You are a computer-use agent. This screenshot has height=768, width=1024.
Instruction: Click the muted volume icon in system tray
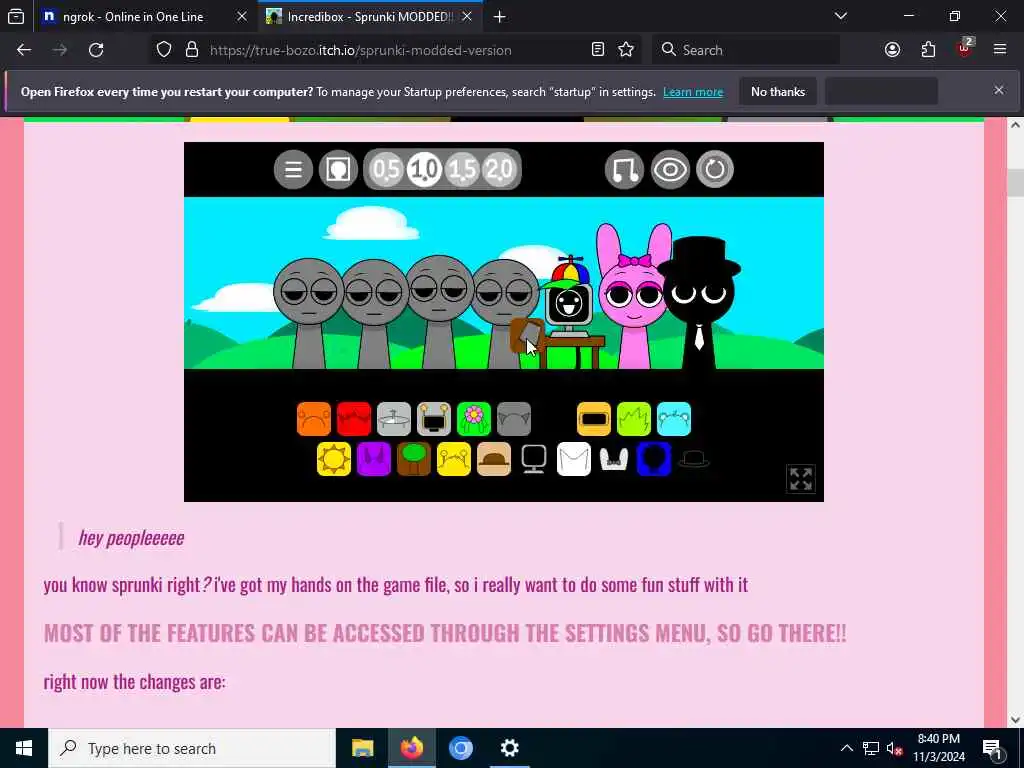pyautogui.click(x=894, y=748)
